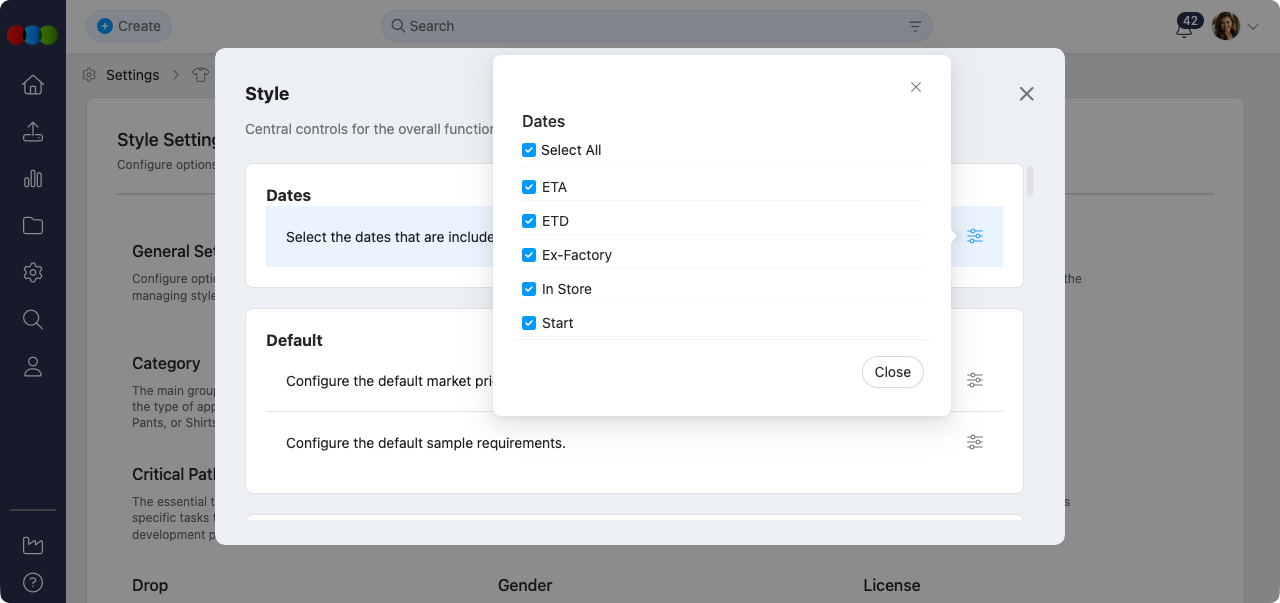Open notifications via the bell showing 42
1280x603 pixels.
tap(1184, 31)
